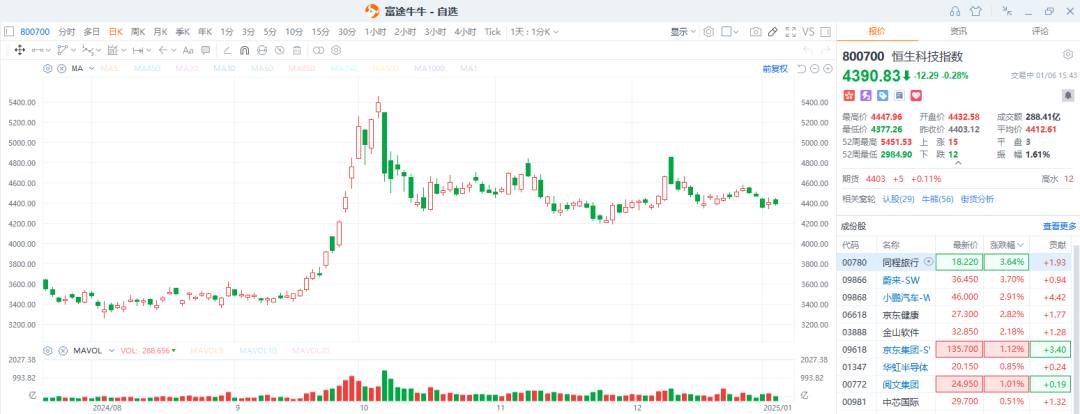Click the Hong Kong flag market icon
Image resolution: width=1080 pixels, height=414 pixels.
849,95
